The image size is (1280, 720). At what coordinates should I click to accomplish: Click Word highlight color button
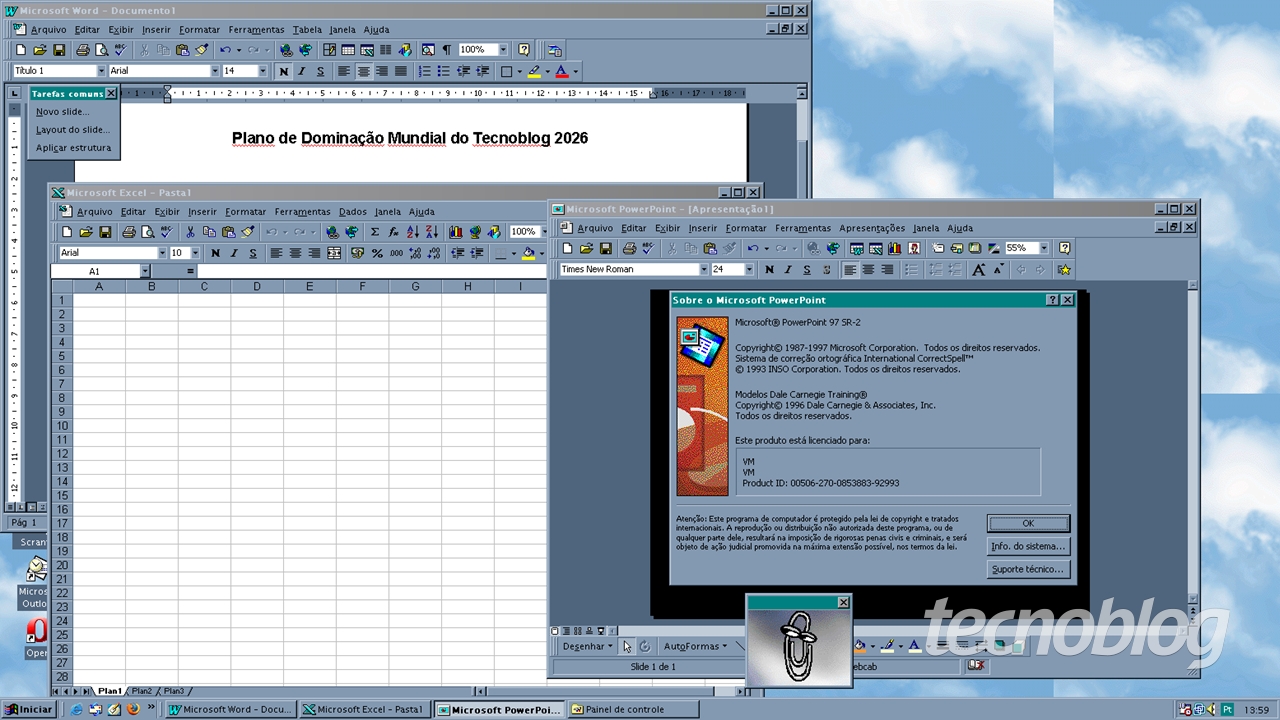(535, 71)
